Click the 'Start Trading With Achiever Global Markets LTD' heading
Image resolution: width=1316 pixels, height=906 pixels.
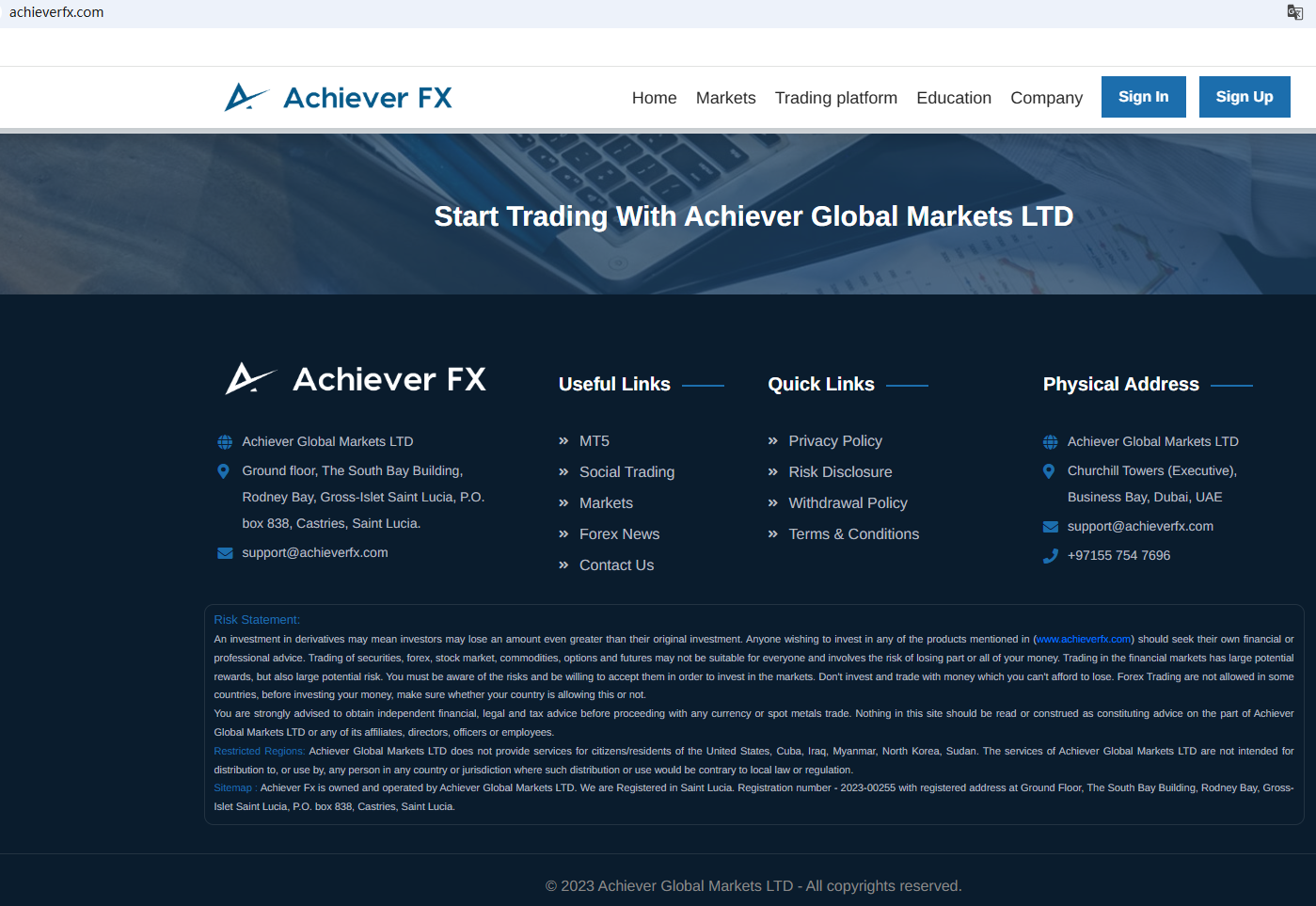pyautogui.click(x=753, y=215)
